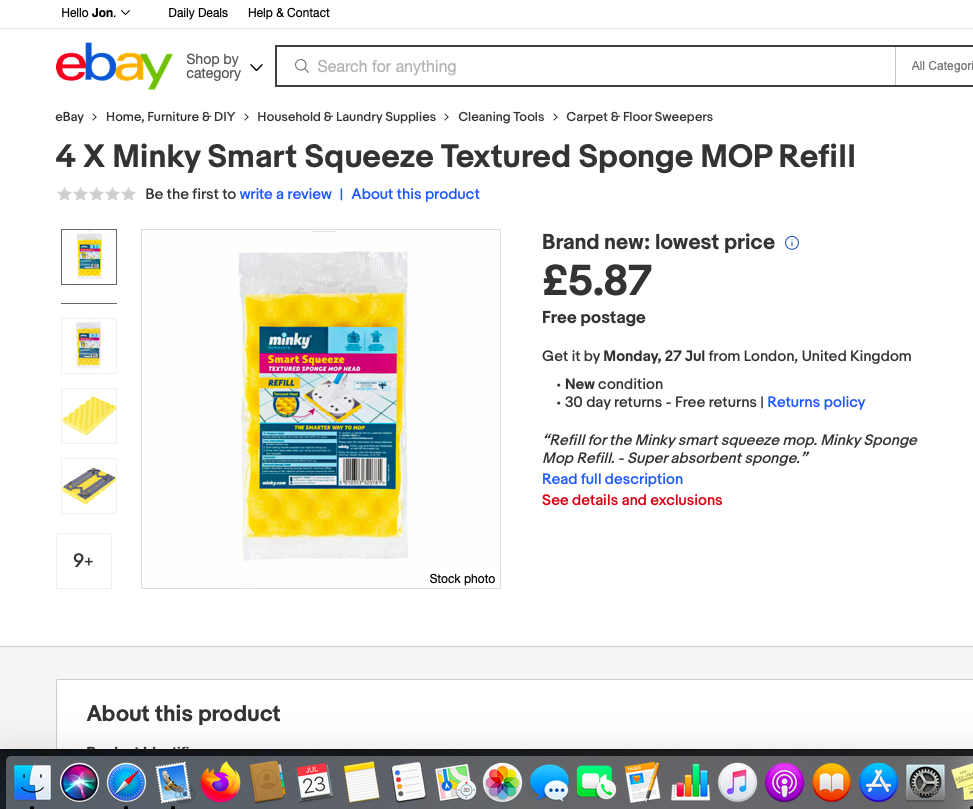Open the Calendar app showing July 23
Screen dimensions: 973x809
pos(314,783)
